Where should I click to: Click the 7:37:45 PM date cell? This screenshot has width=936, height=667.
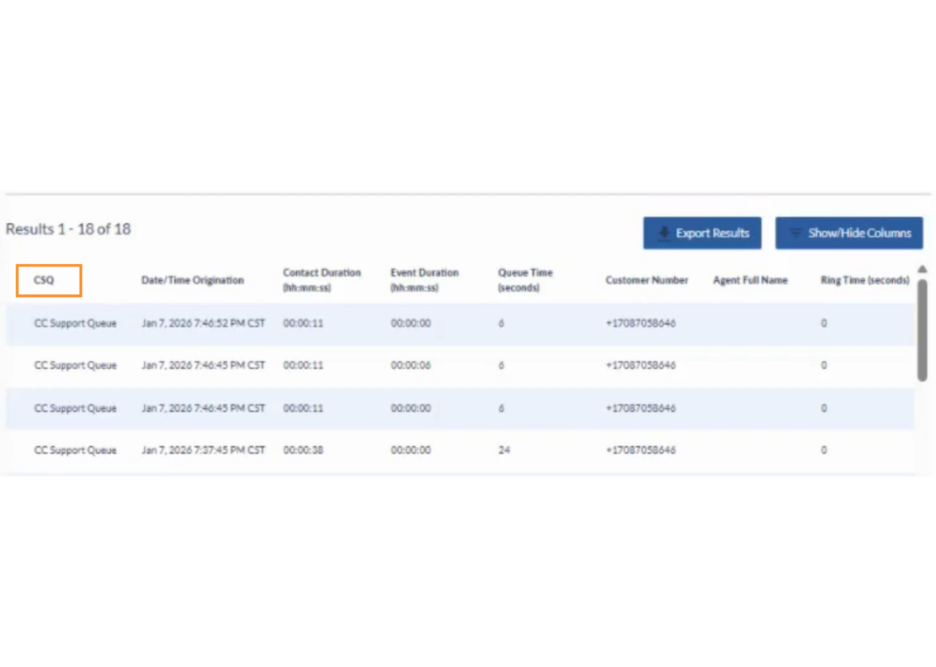(203, 451)
